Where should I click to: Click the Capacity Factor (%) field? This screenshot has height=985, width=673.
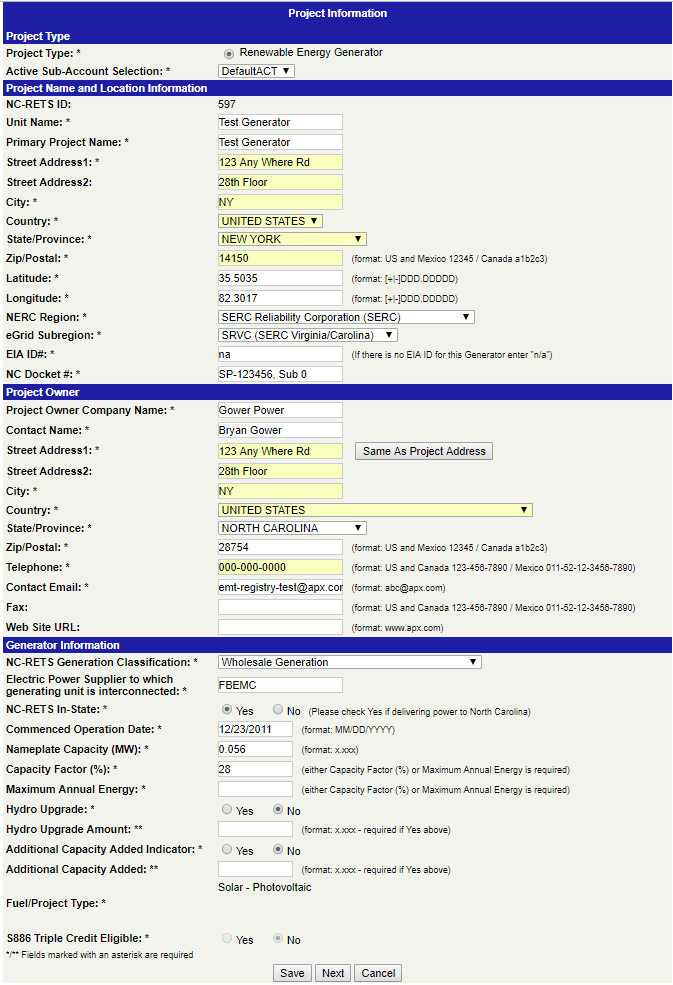click(x=255, y=769)
